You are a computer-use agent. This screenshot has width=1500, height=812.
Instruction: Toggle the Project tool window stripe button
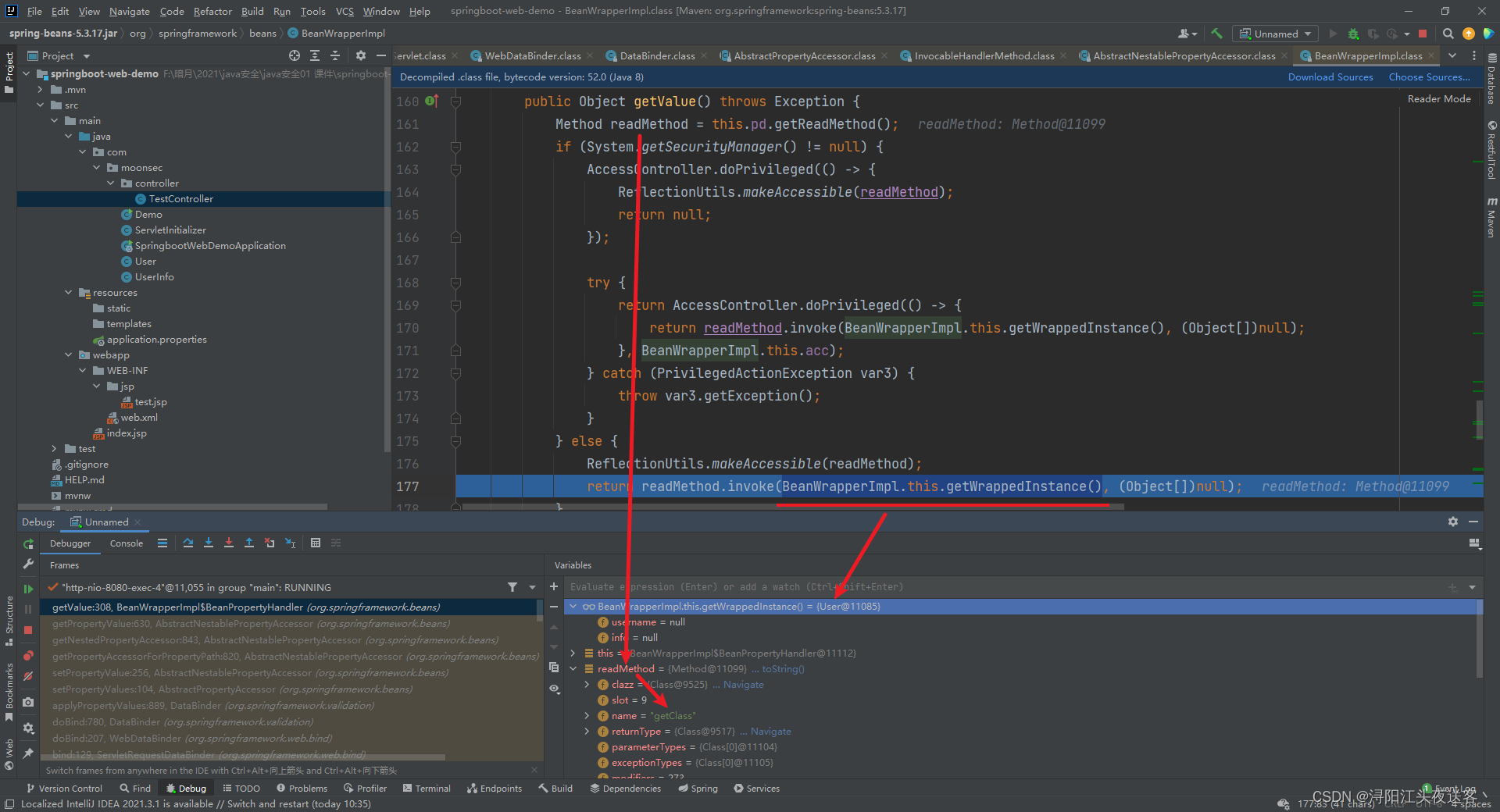tap(9, 73)
